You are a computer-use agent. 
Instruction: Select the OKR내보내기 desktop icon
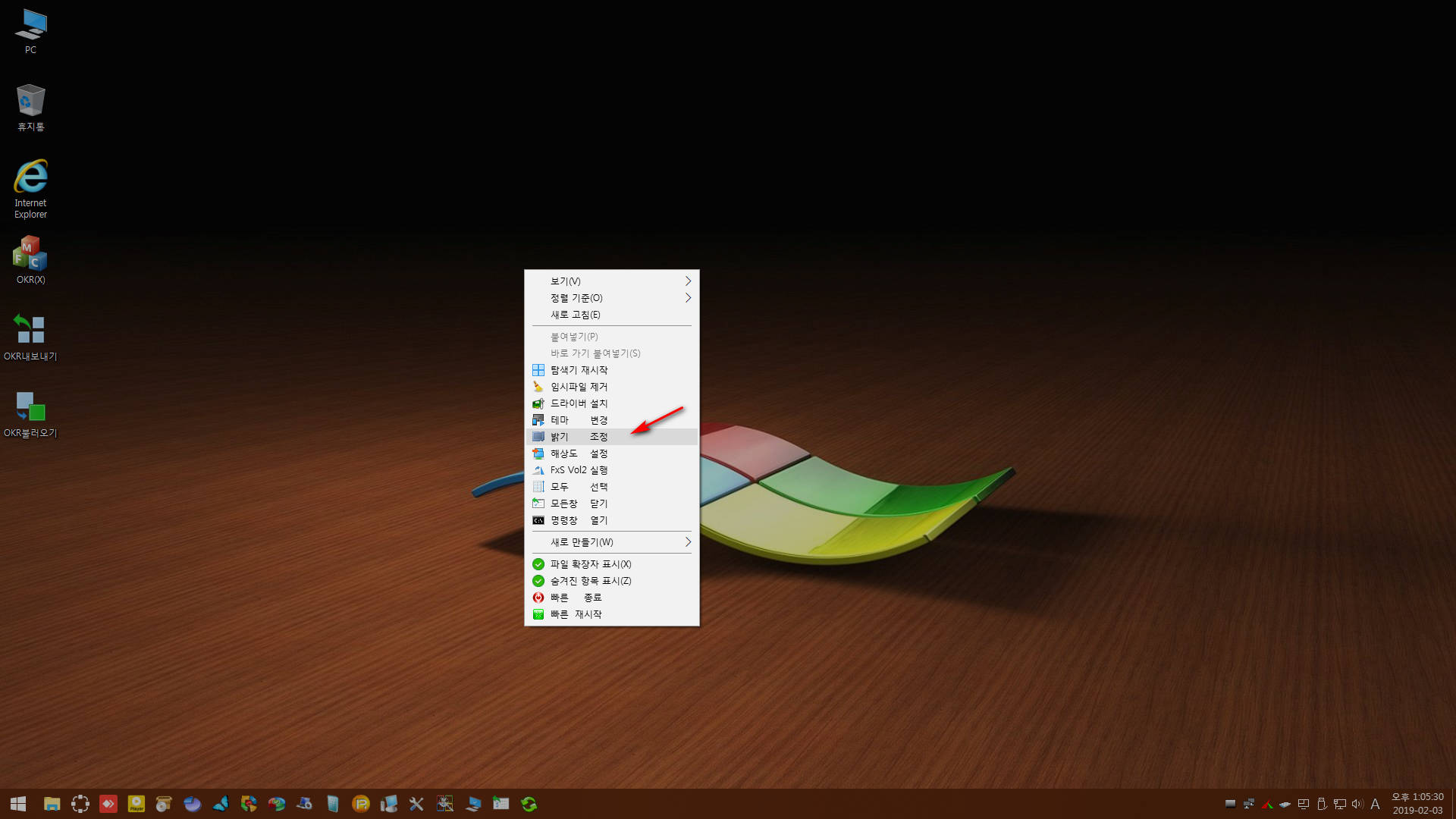[30, 337]
